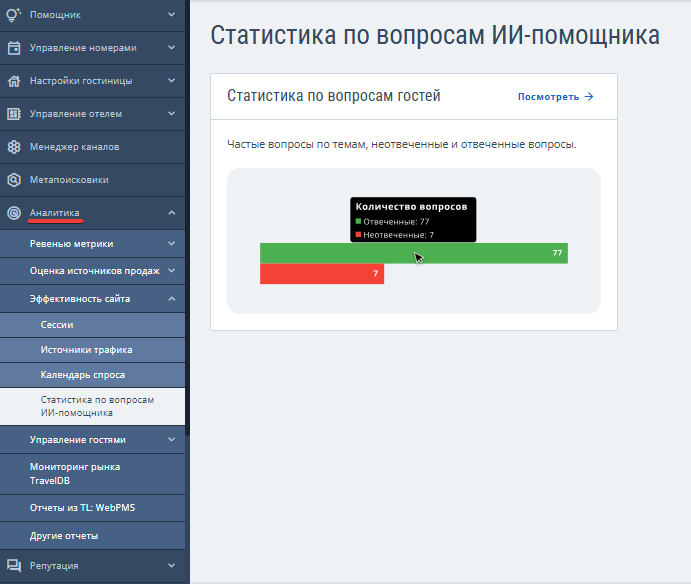Image resolution: width=691 pixels, height=584 pixels.
Task: Select Статистика по вопросам ИИ-помощника item
Action: pyautogui.click(x=93, y=406)
